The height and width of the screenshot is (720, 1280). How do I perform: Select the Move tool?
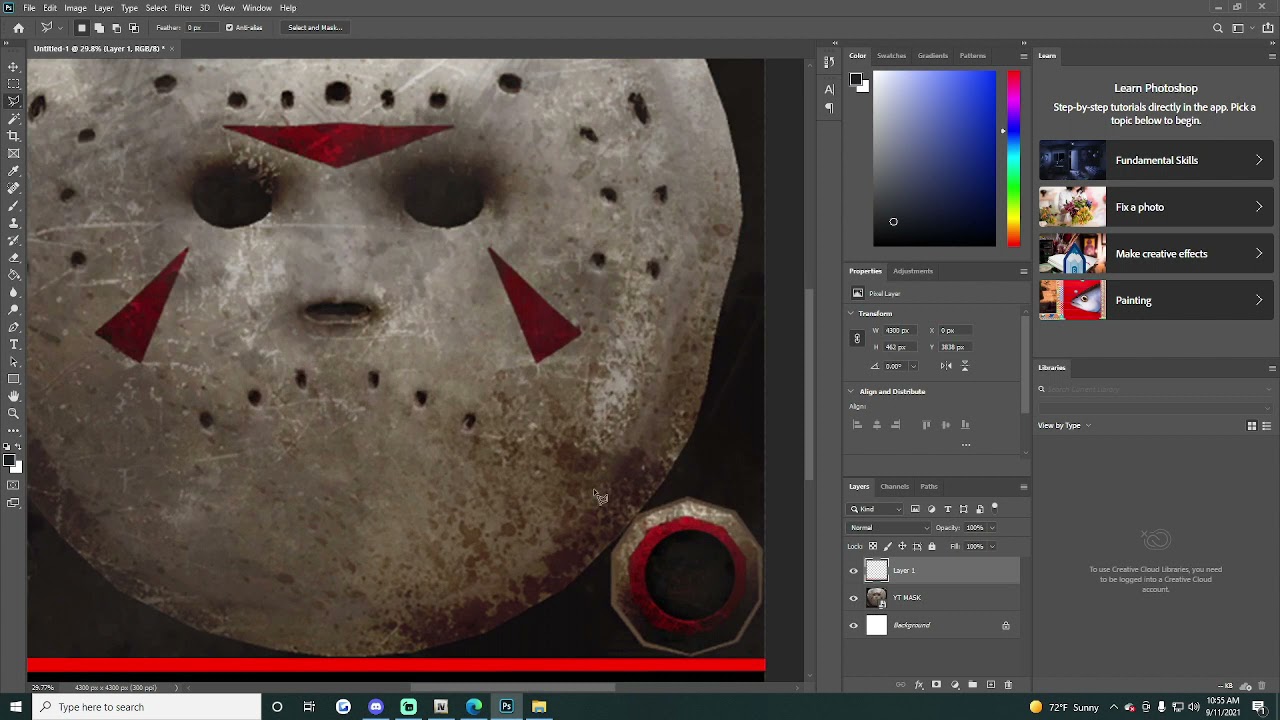pos(14,67)
